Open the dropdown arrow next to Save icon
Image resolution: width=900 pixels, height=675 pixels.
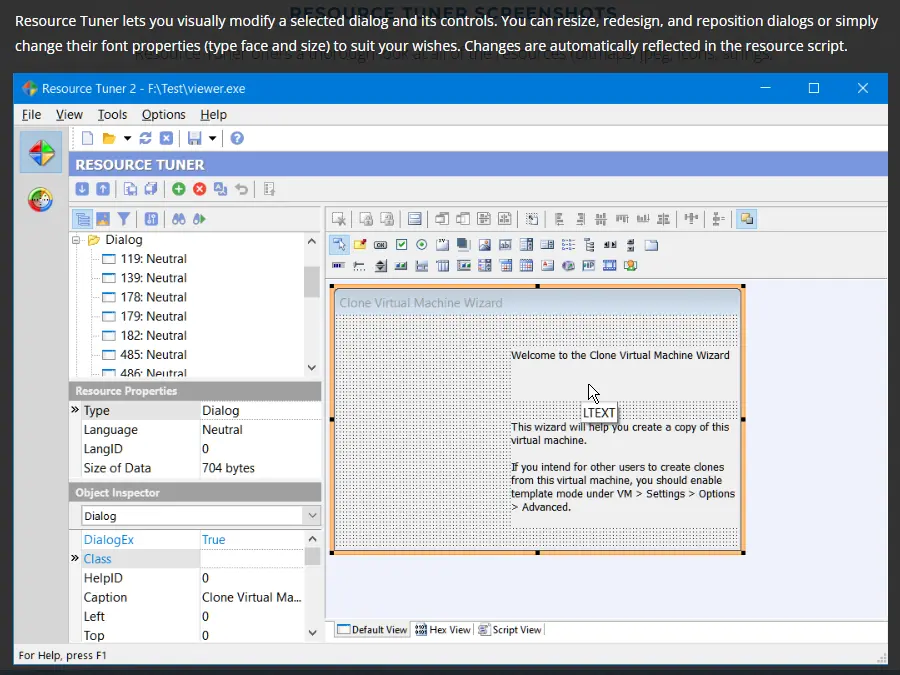[x=212, y=138]
